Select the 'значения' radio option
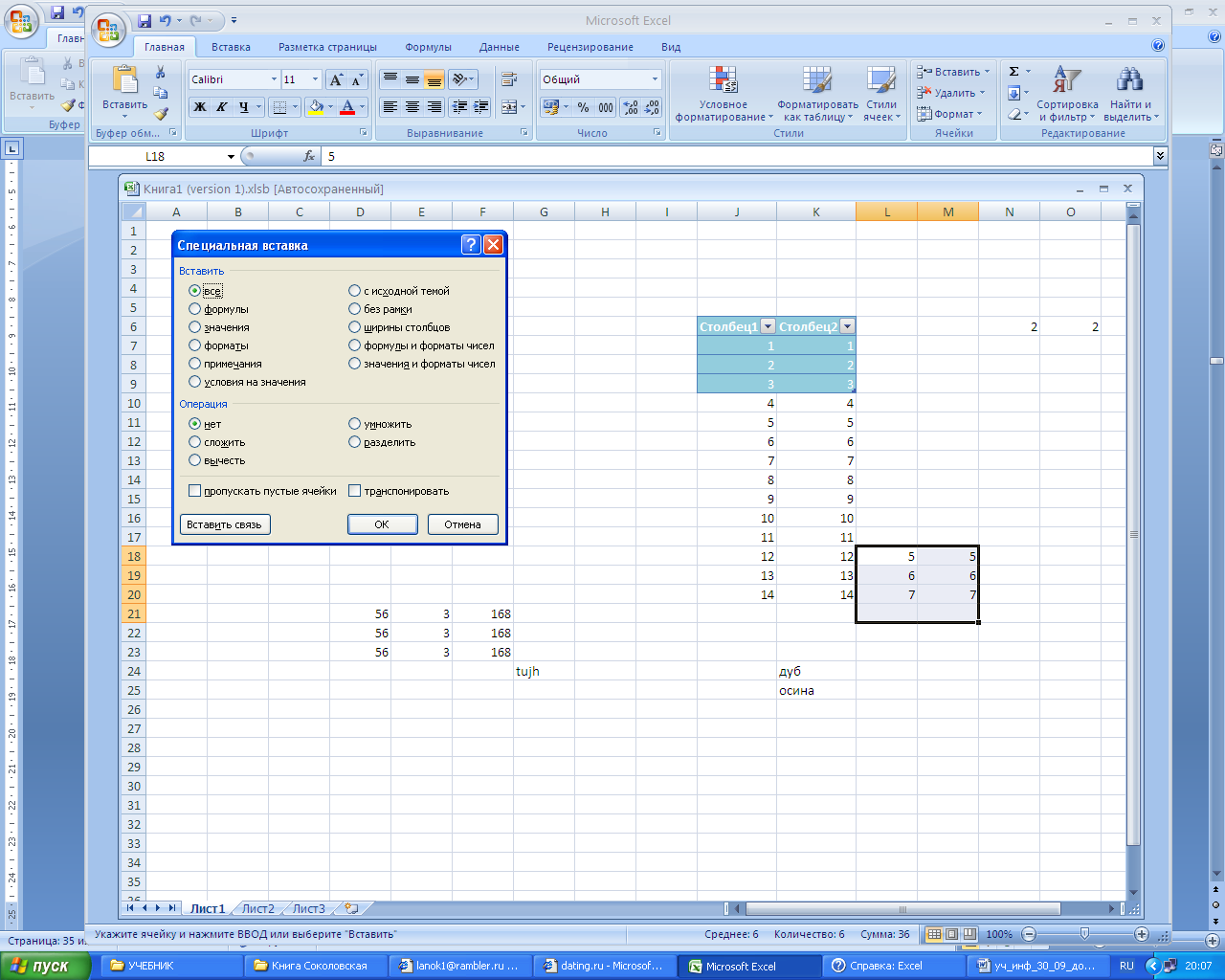Viewport: 1225px width, 980px height. [x=195, y=327]
